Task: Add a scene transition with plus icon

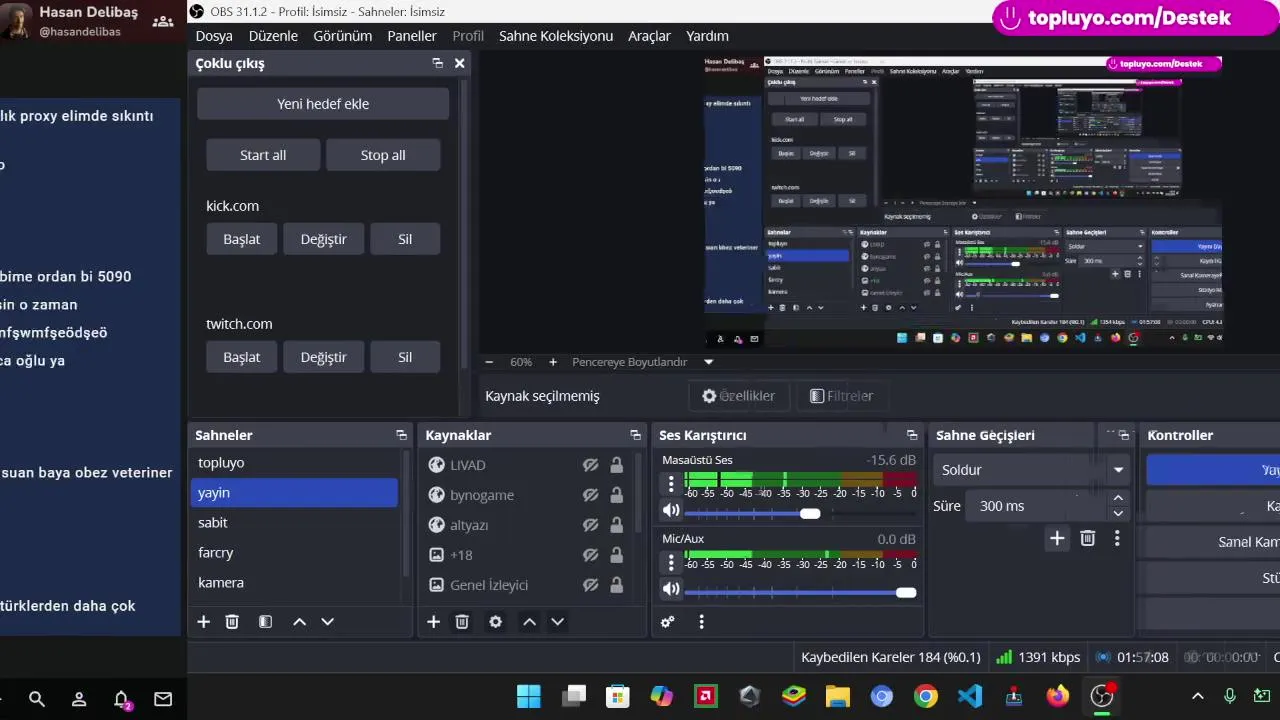Action: [1057, 539]
